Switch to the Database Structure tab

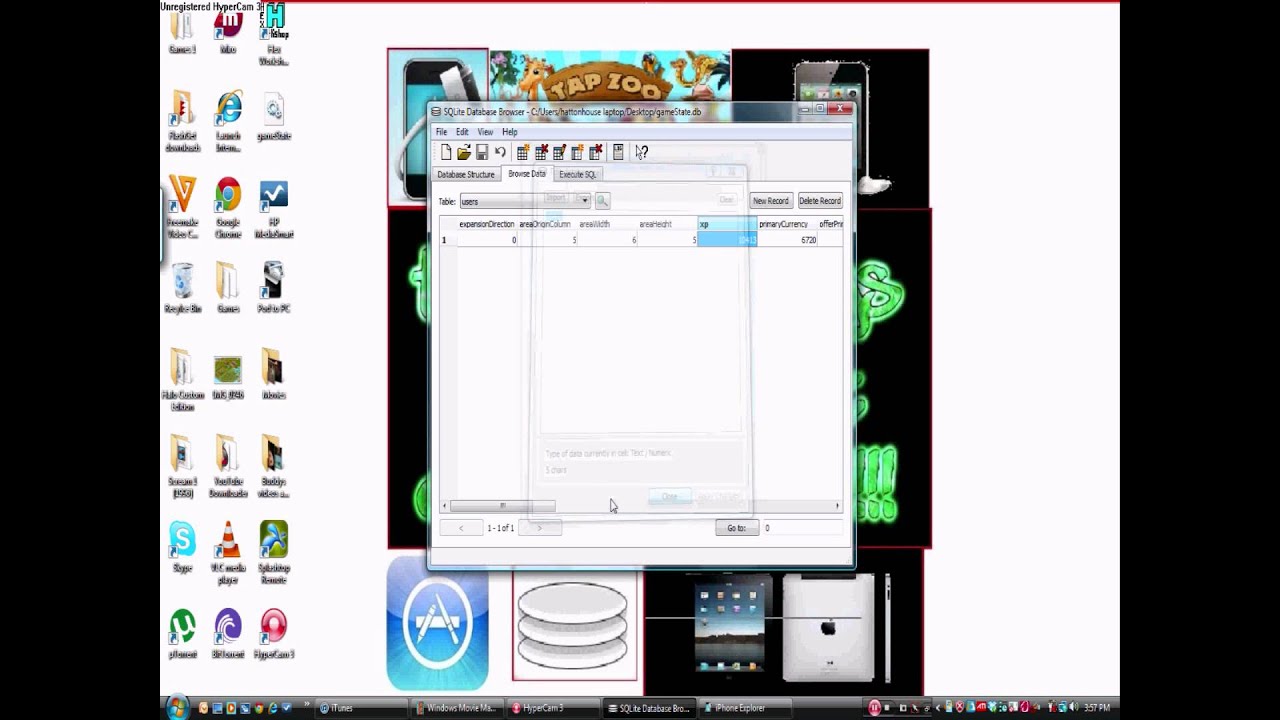click(466, 174)
